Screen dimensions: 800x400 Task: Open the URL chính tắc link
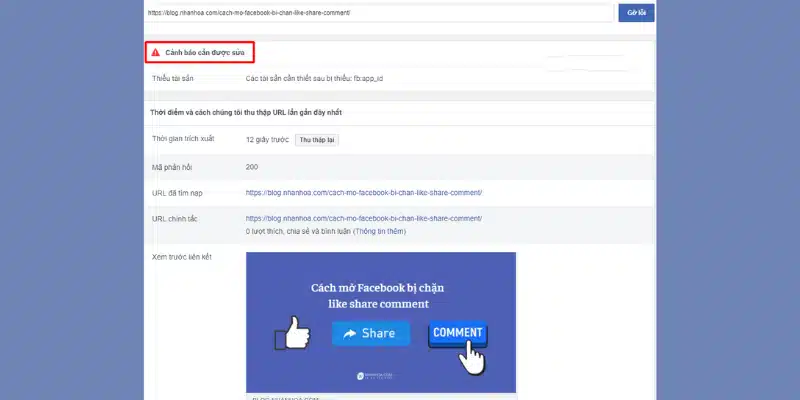(364, 218)
